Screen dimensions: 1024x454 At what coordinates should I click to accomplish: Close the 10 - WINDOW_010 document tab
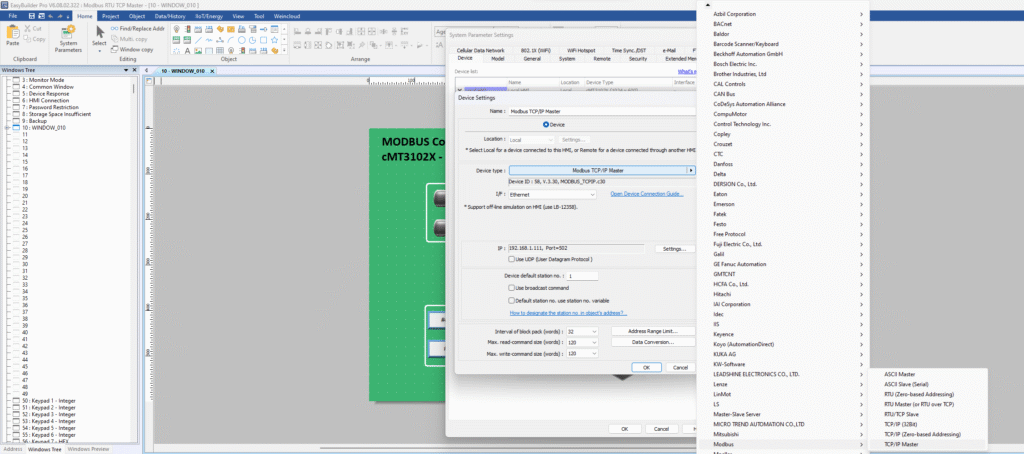tap(210, 71)
